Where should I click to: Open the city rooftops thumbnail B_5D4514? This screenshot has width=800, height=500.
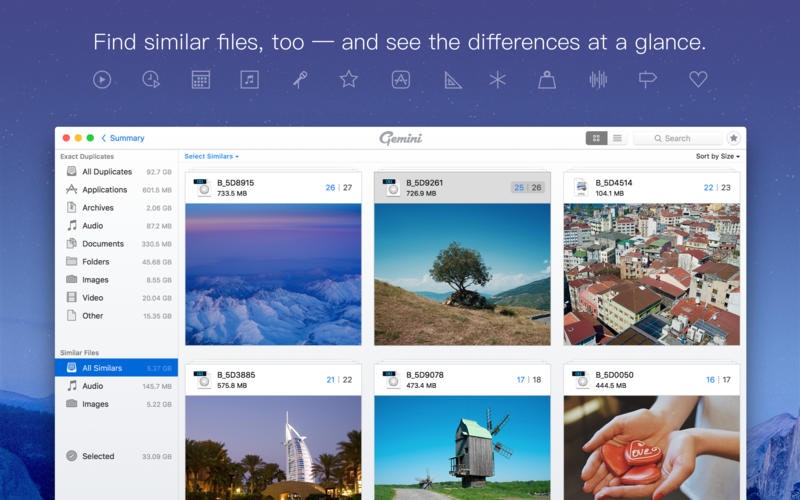pos(652,274)
